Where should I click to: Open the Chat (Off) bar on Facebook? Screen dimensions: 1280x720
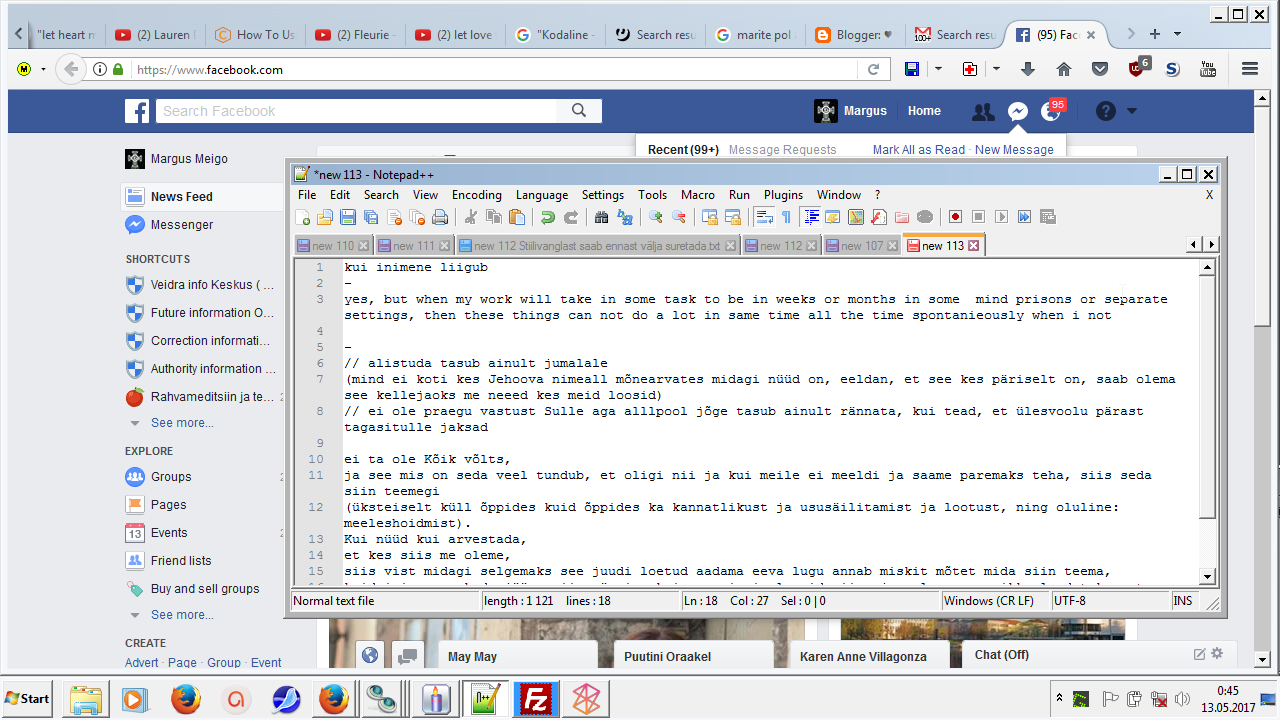(1101, 655)
